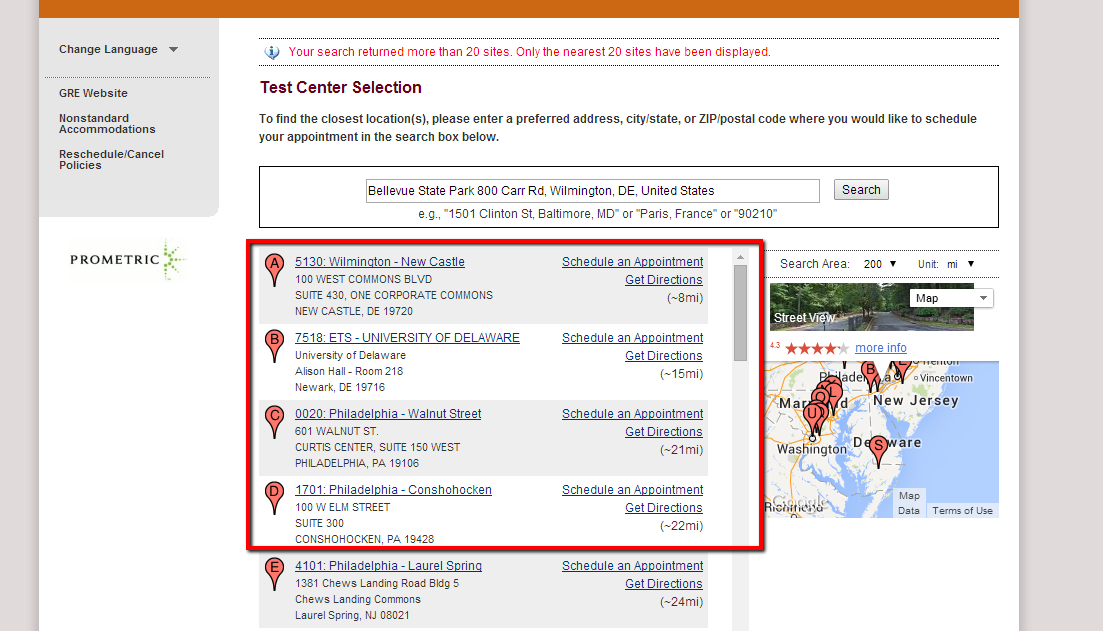
Task: Click the red D marker for Conshohocken
Action: (x=274, y=497)
